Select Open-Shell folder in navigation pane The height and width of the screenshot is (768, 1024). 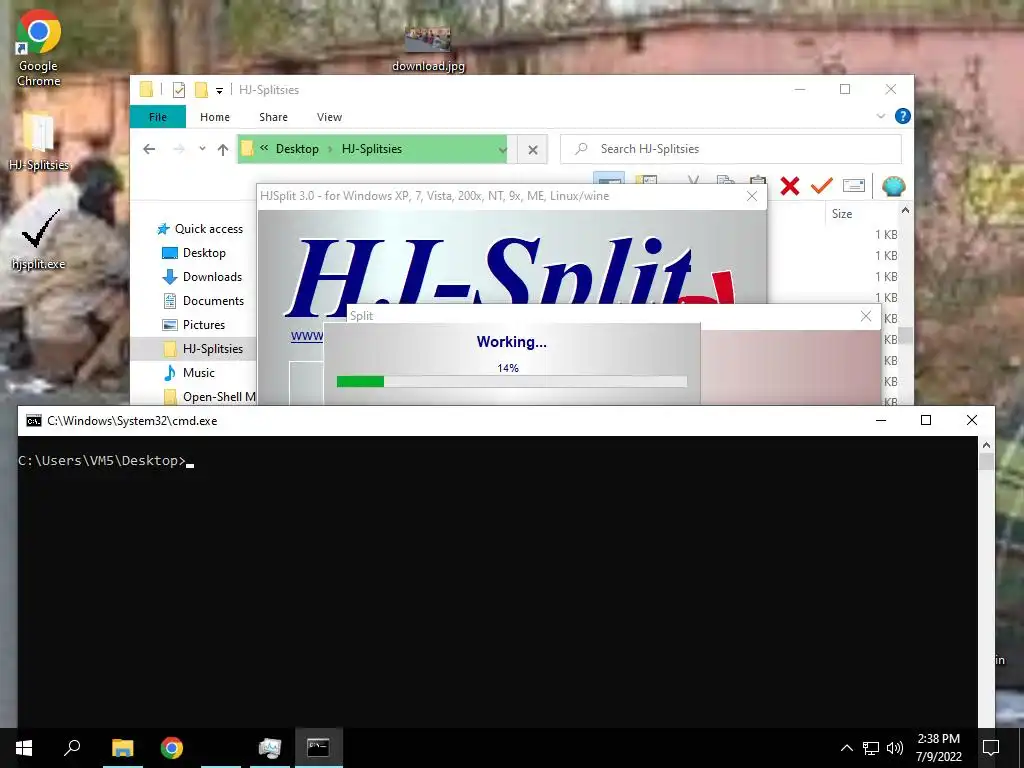209,396
